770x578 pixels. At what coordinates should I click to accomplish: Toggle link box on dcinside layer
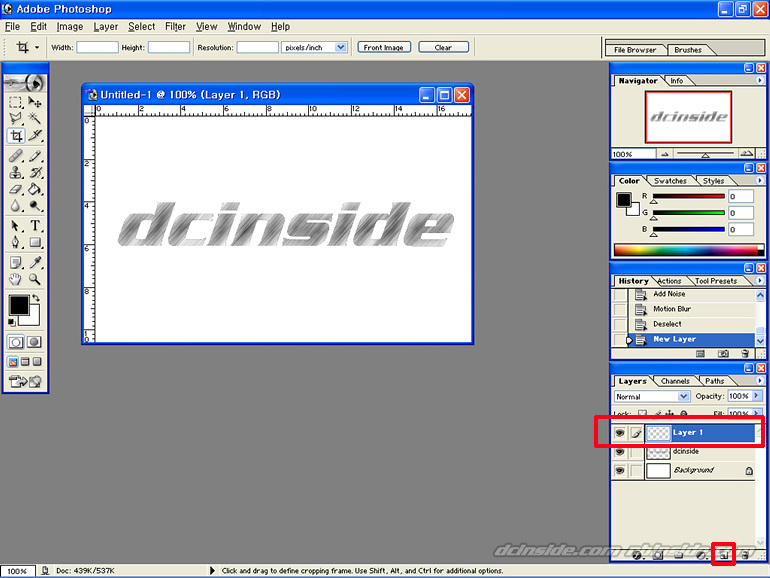click(636, 451)
